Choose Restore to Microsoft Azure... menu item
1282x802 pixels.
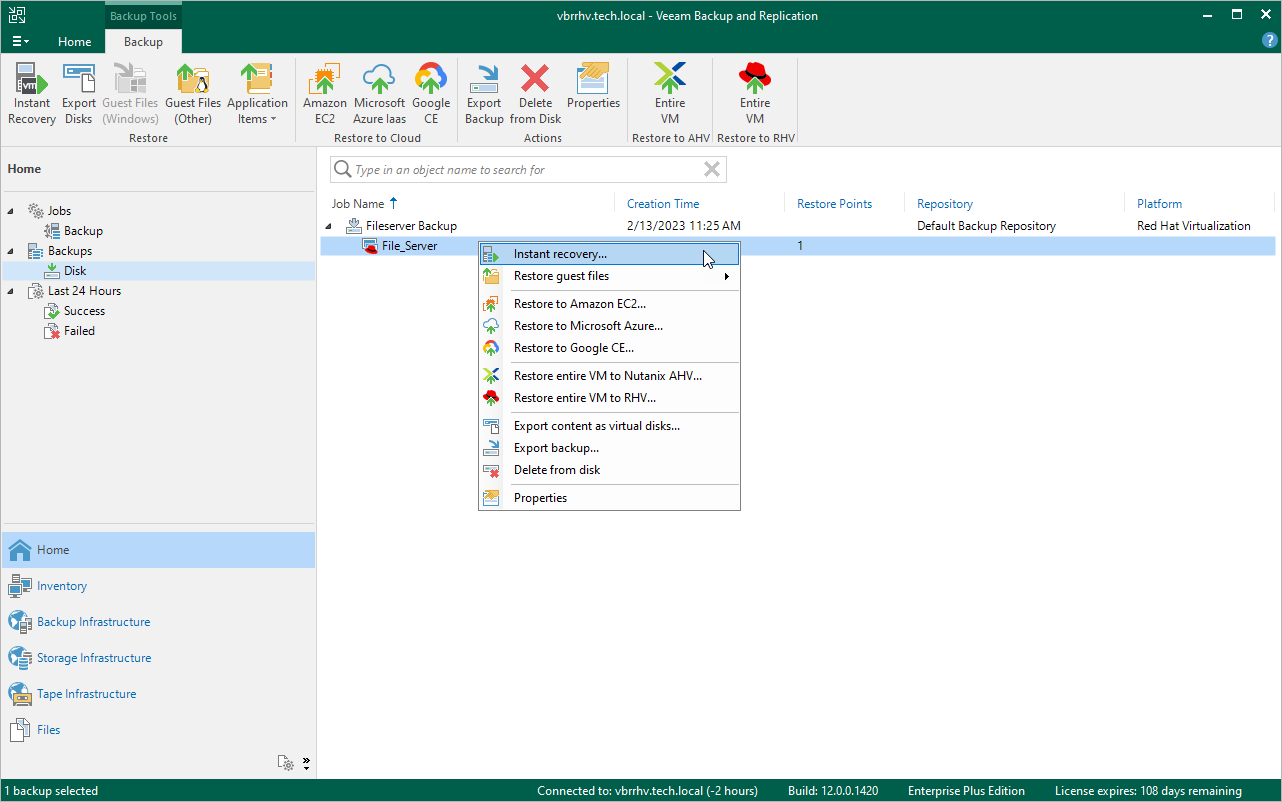[x=610, y=326]
